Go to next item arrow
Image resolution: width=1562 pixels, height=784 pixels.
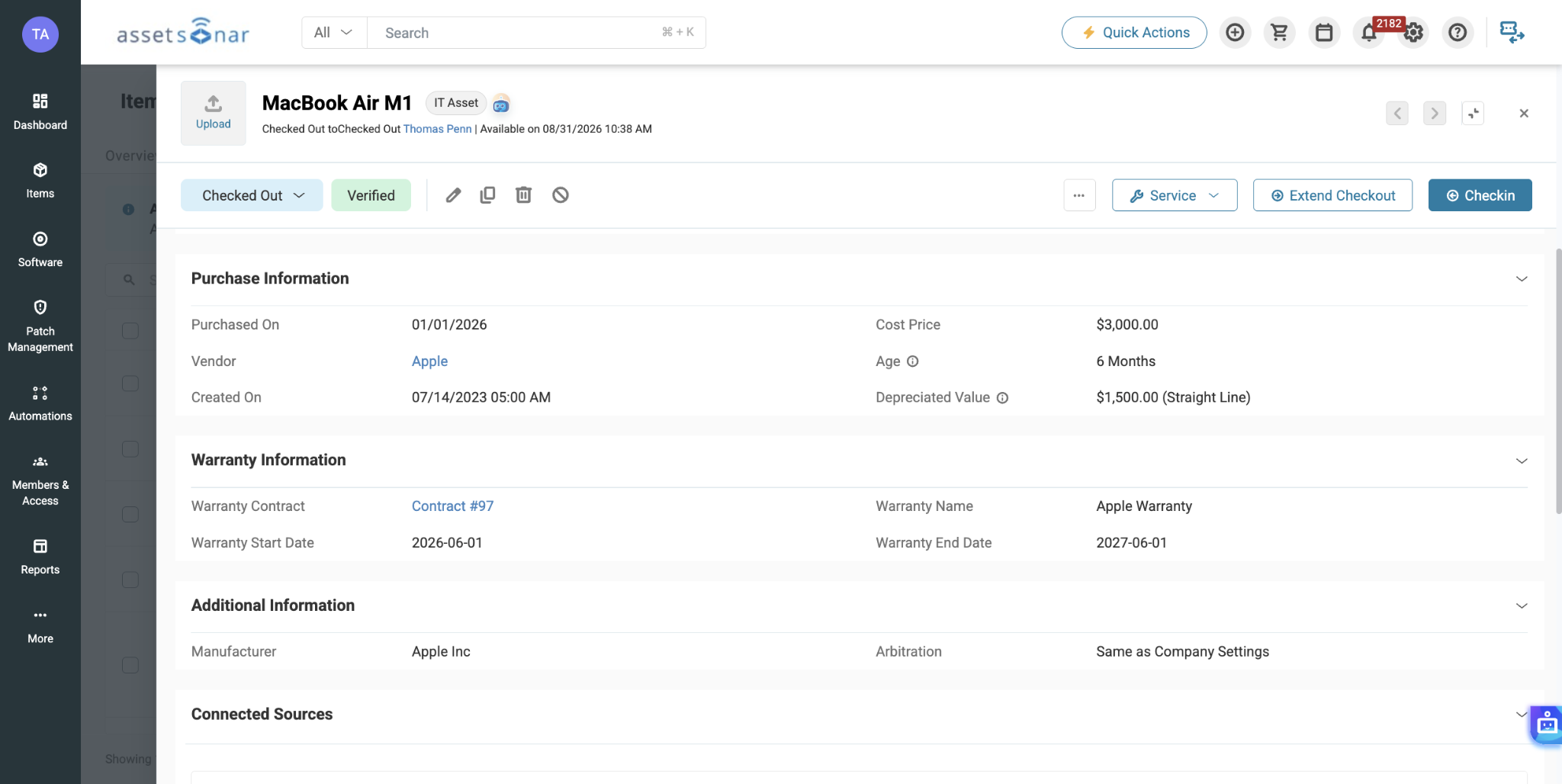tap(1435, 114)
